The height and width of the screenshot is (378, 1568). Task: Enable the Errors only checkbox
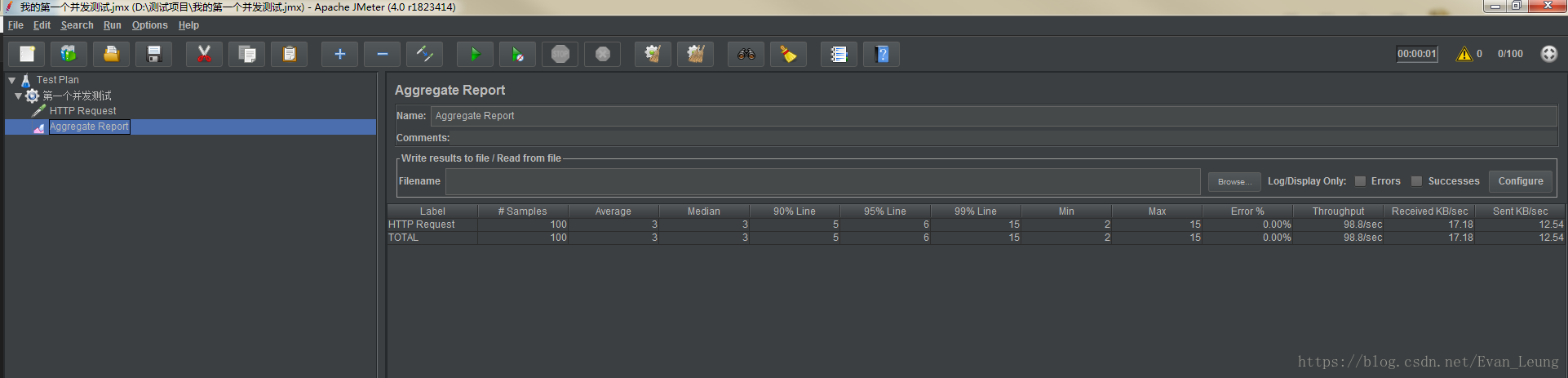coord(1360,181)
